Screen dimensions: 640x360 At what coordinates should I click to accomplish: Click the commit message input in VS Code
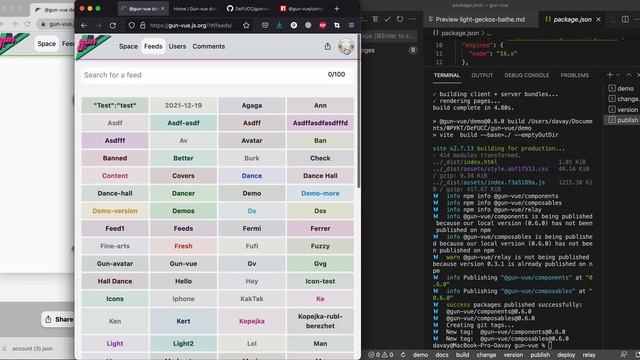(390, 36)
